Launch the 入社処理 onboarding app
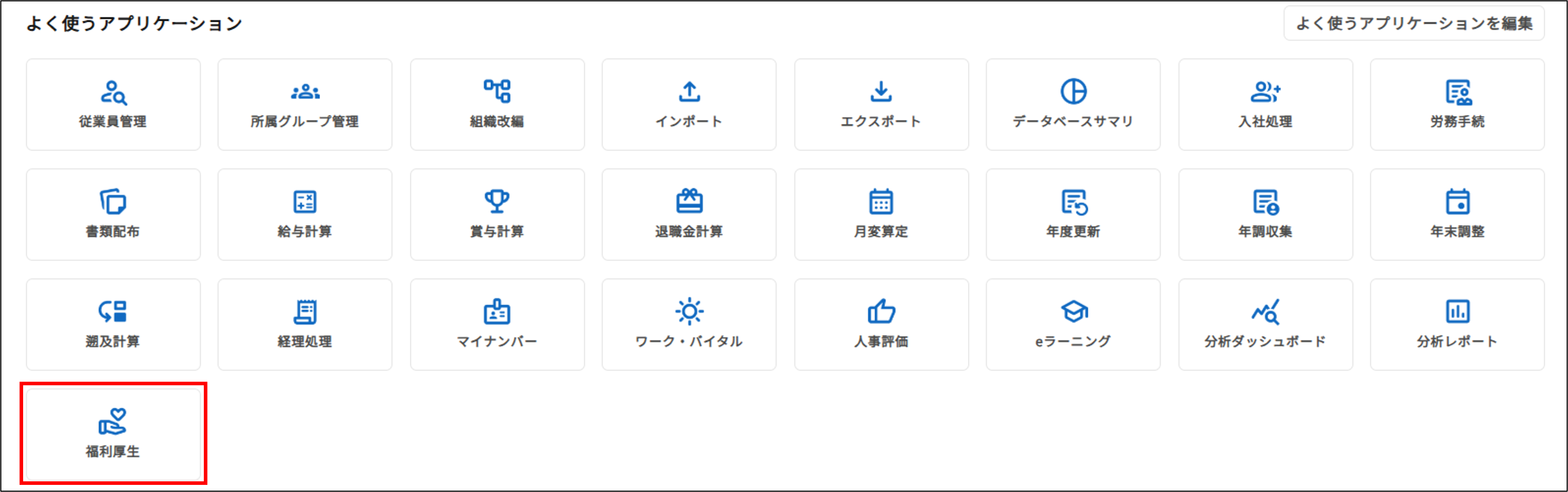 [1264, 105]
